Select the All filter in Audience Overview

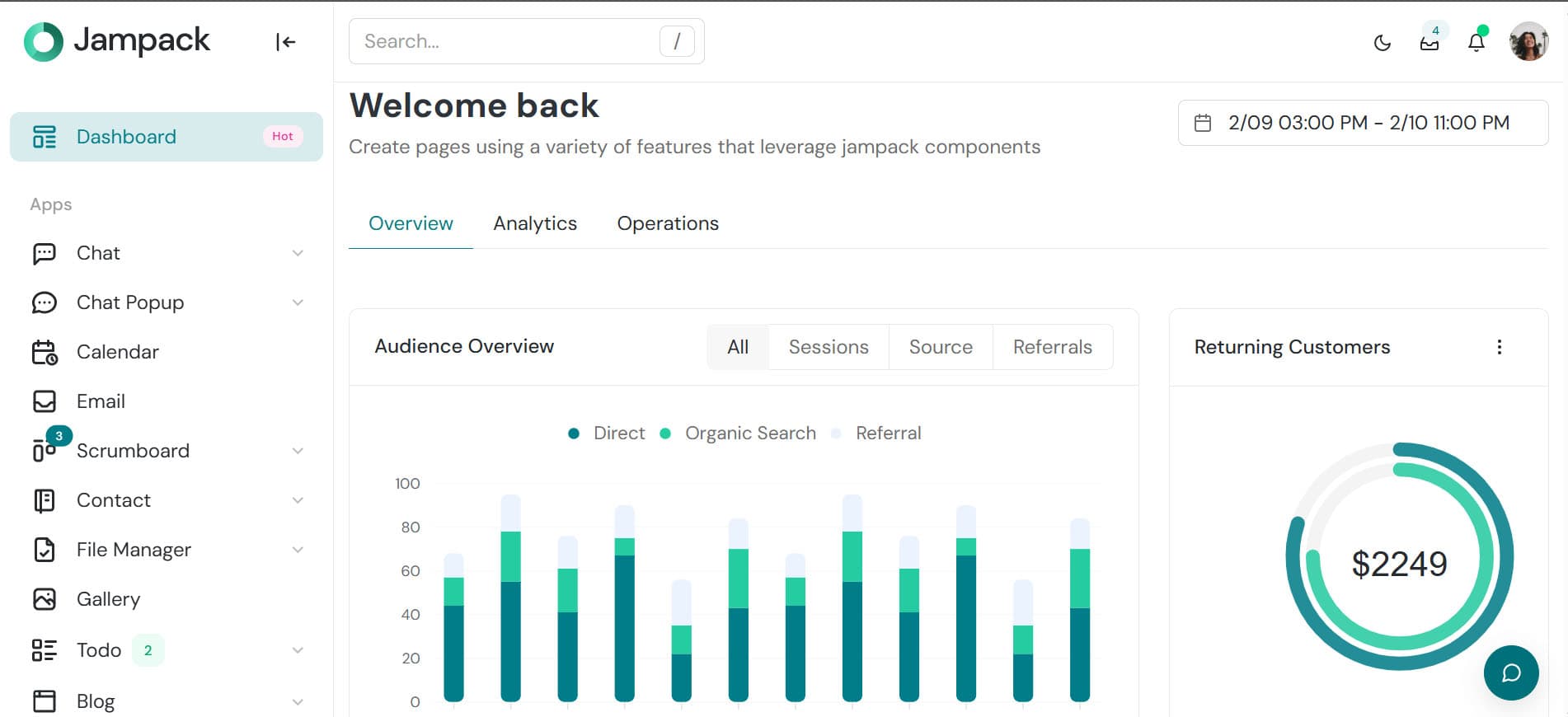point(738,347)
